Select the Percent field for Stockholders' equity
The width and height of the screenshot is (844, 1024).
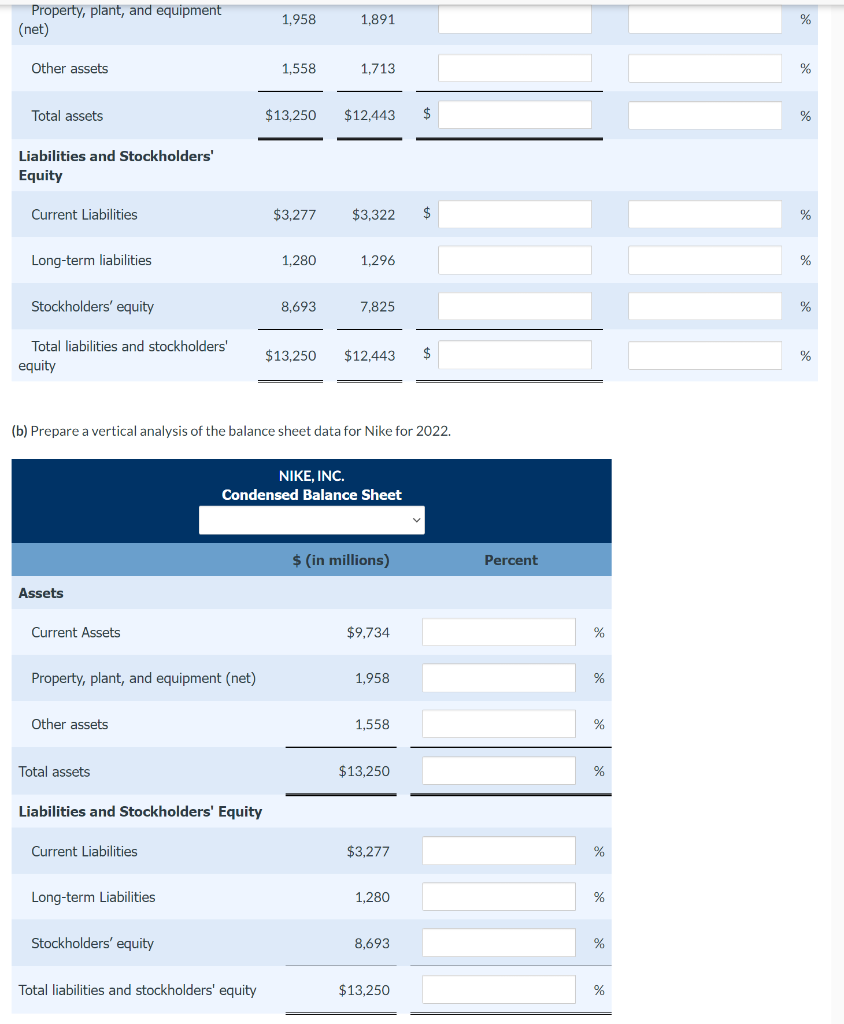pos(498,942)
